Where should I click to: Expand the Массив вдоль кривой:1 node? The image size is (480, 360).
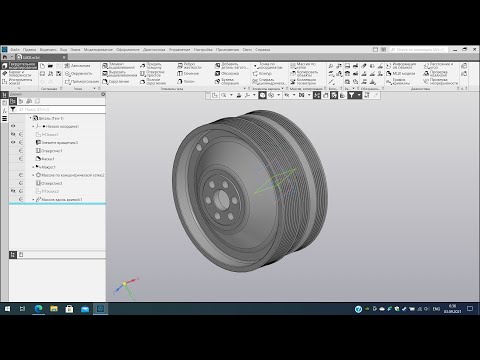click(33, 199)
